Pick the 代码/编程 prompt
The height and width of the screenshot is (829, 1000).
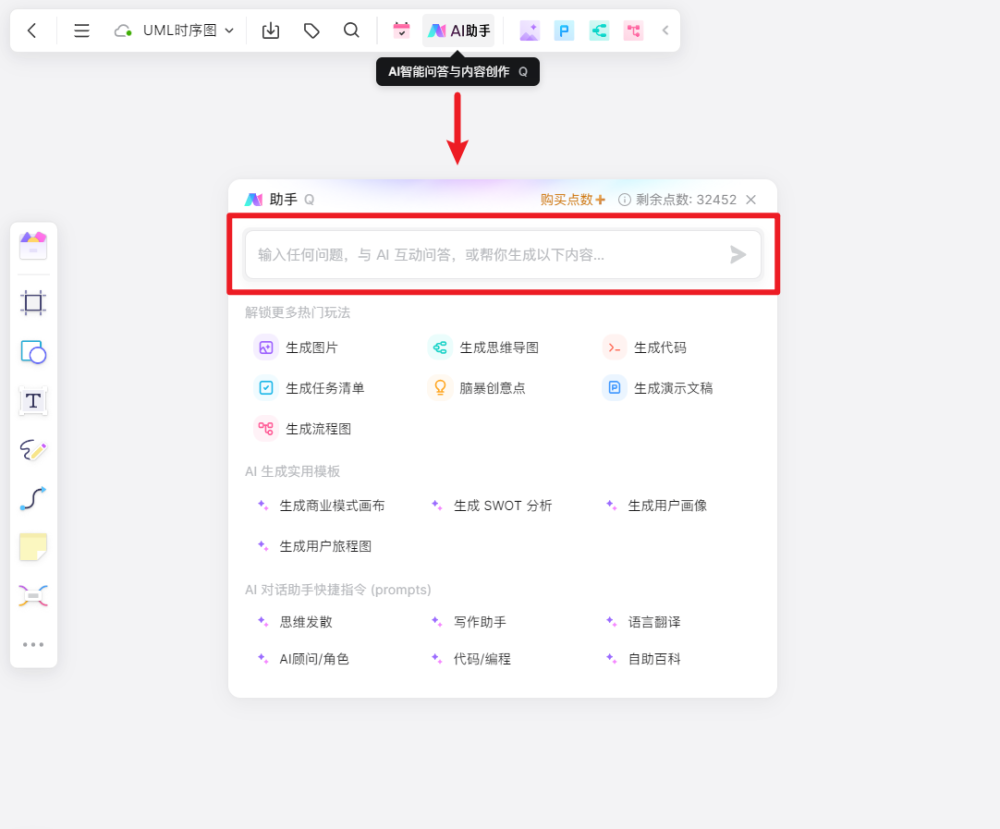pos(471,659)
